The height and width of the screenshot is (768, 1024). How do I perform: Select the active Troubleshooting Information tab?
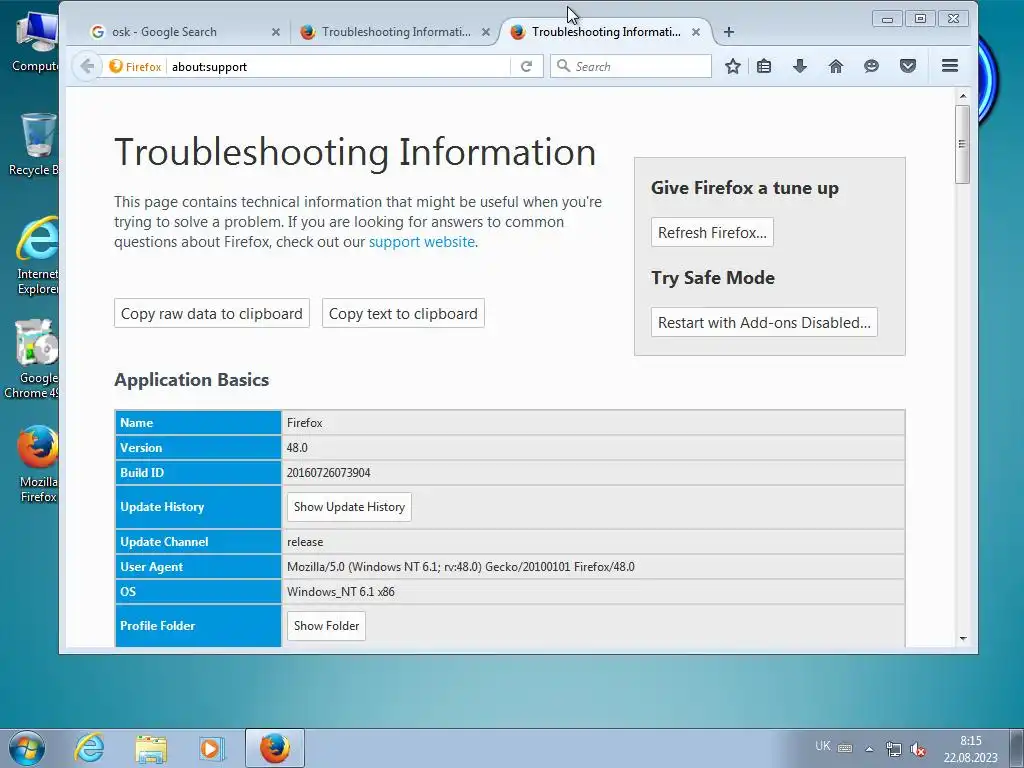[x=605, y=31]
